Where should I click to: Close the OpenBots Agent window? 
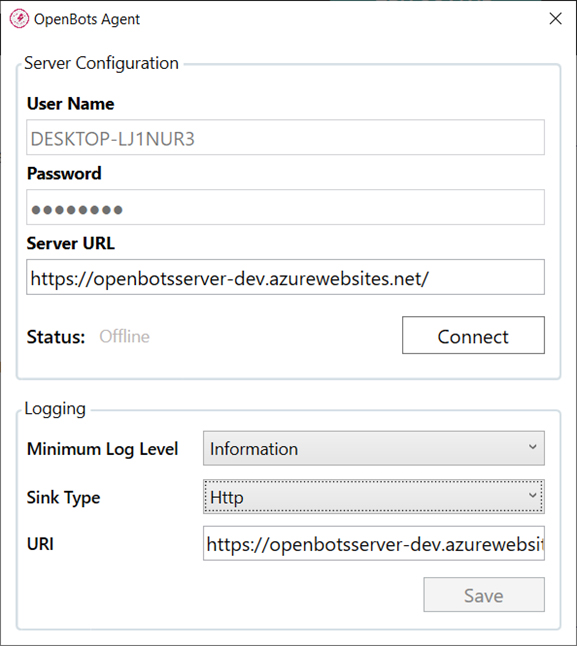555,19
